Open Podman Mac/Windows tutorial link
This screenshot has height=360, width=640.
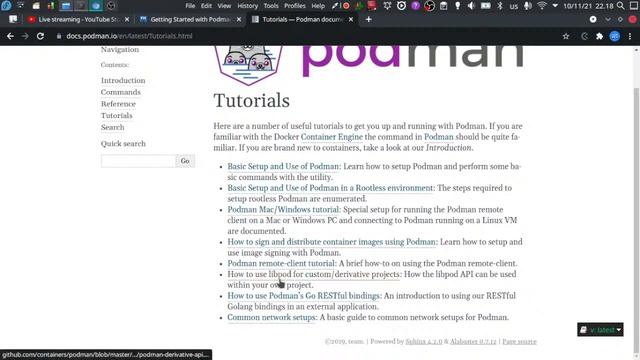click(x=283, y=210)
